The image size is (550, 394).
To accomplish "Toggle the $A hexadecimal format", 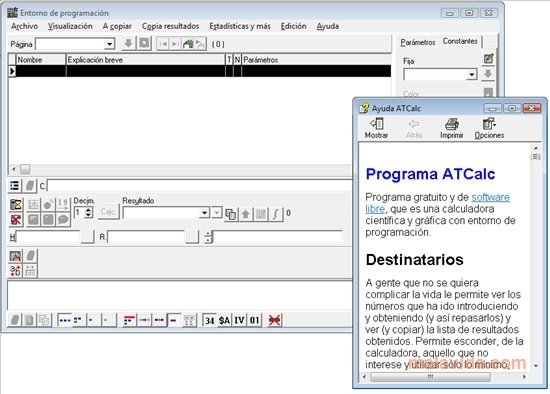I will click(224, 320).
